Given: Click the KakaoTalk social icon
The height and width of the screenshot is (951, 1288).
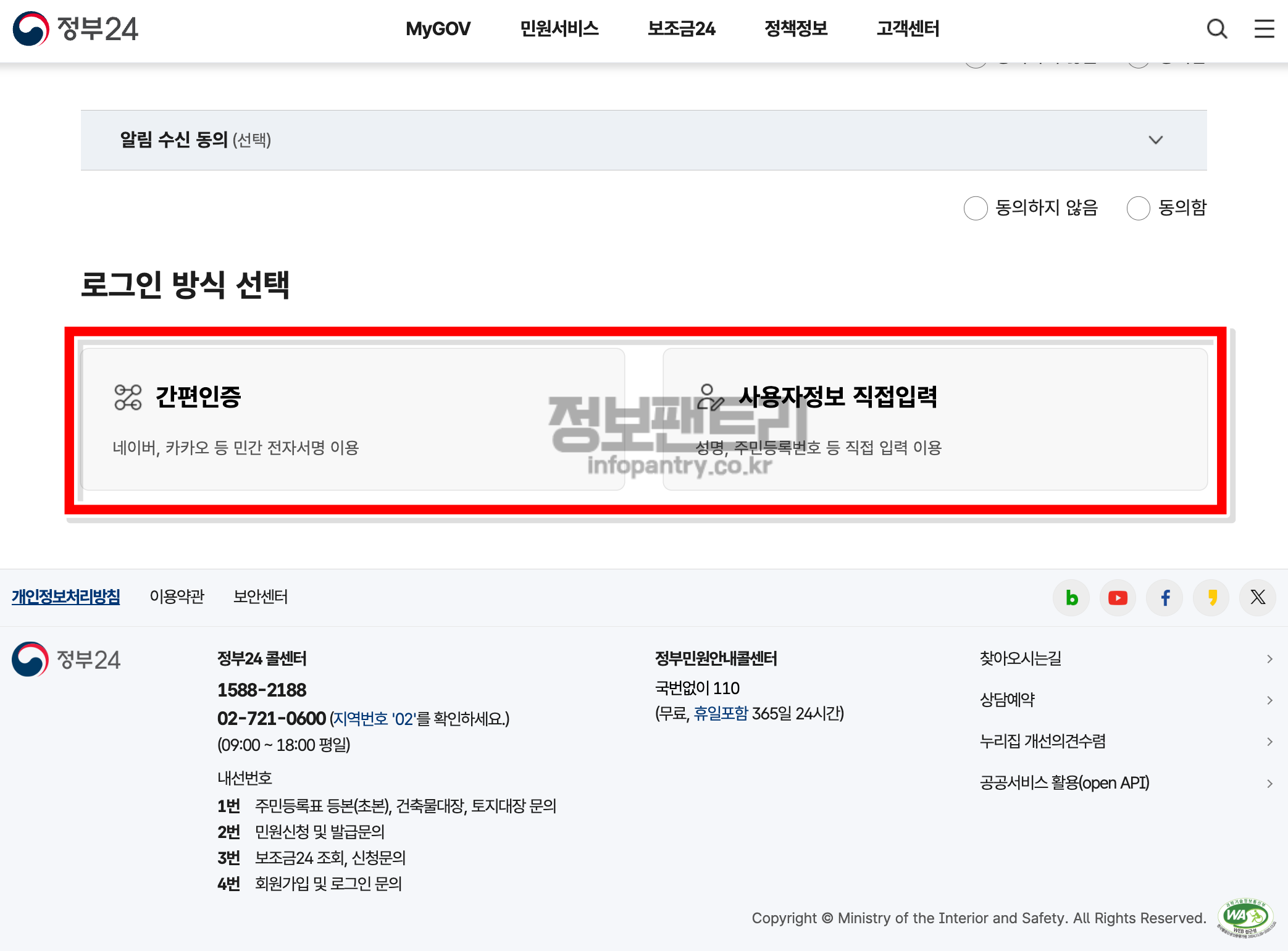Looking at the screenshot, I should pyautogui.click(x=1211, y=597).
